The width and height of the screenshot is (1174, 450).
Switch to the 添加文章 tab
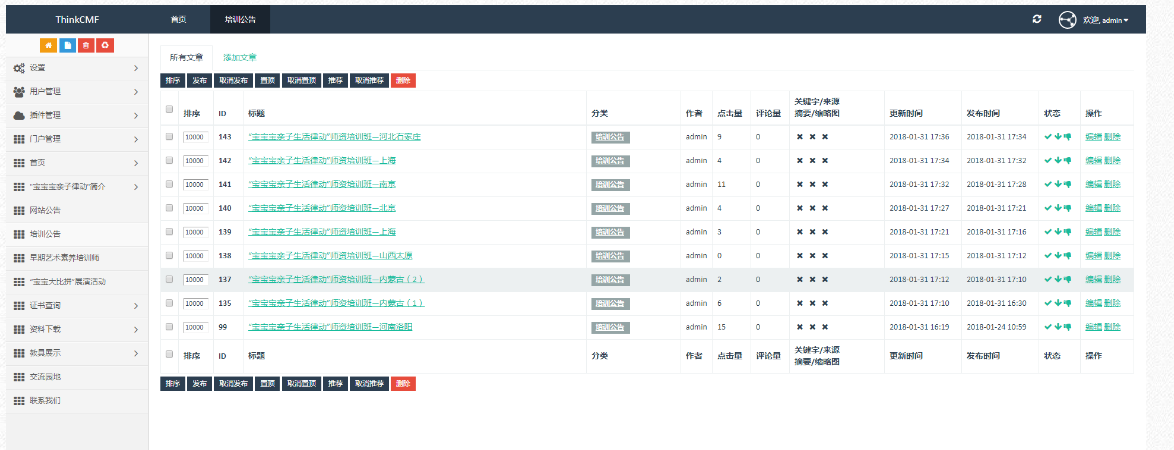pyautogui.click(x=239, y=58)
